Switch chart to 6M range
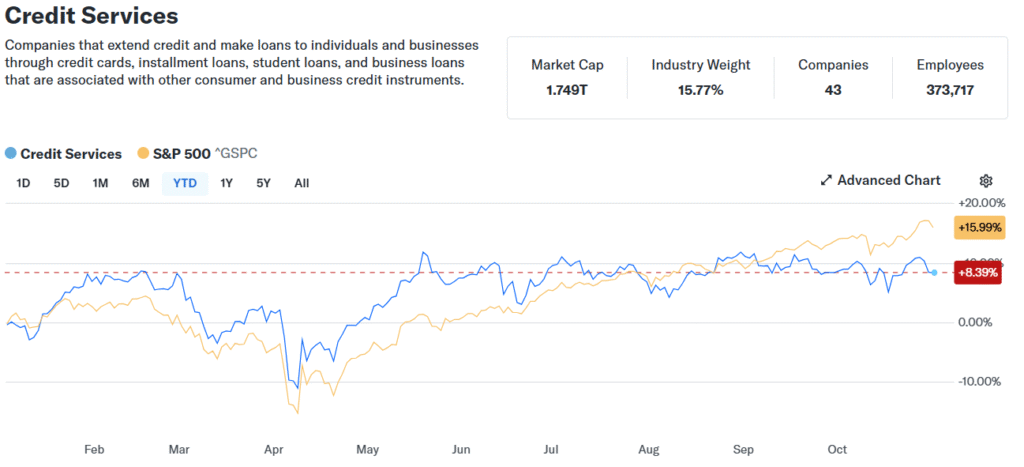This screenshot has width=1024, height=467. pos(140,183)
